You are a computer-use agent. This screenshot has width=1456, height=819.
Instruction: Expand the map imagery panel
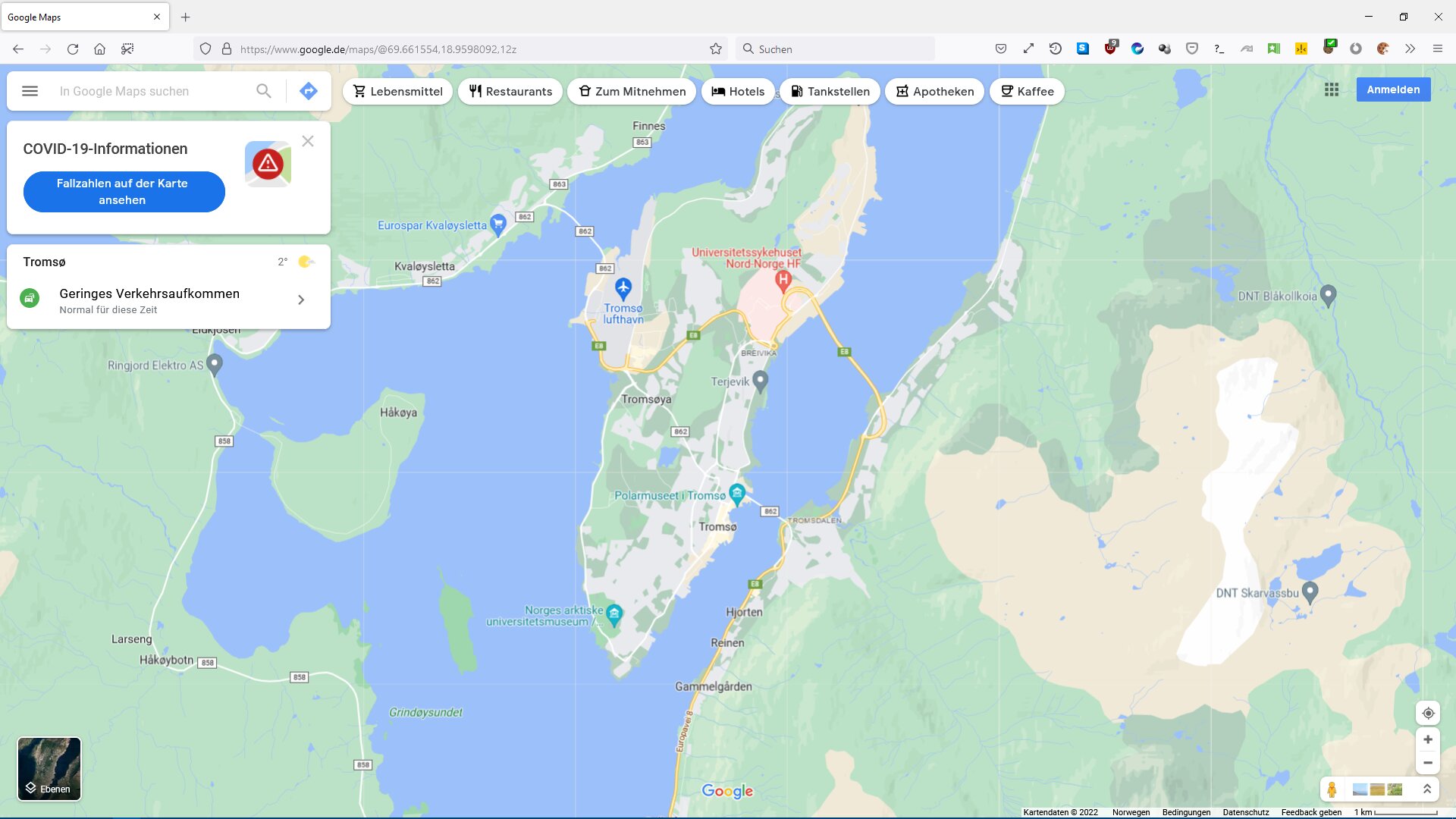coord(1426,789)
